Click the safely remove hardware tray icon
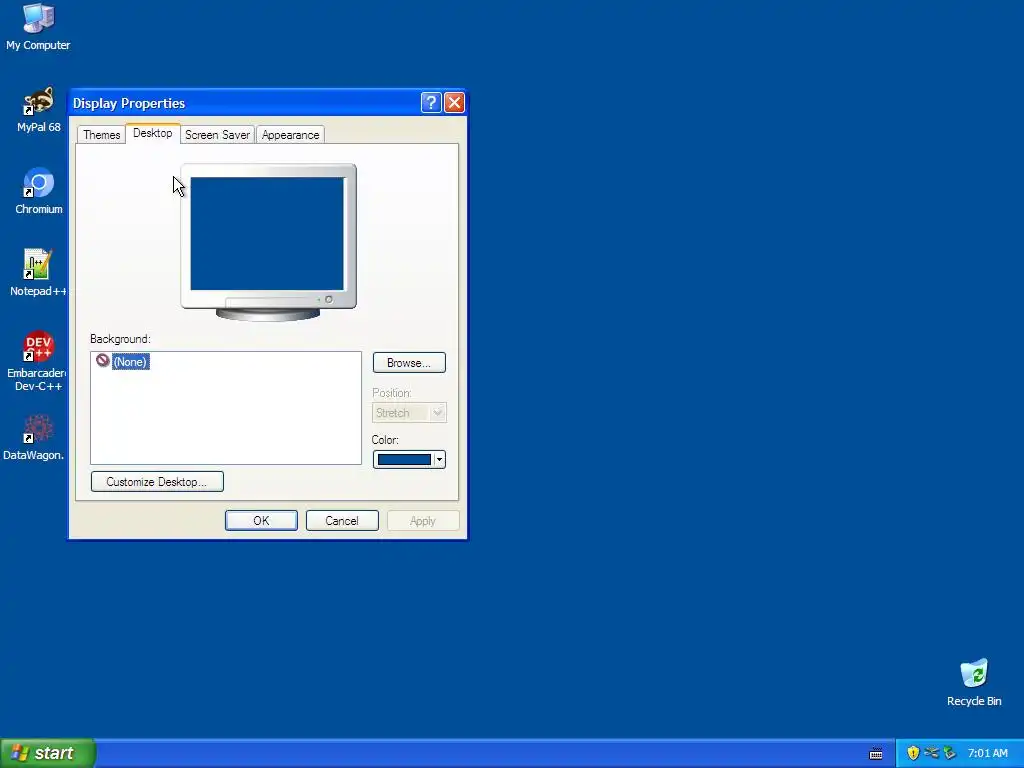1024x768 pixels. pos(950,753)
